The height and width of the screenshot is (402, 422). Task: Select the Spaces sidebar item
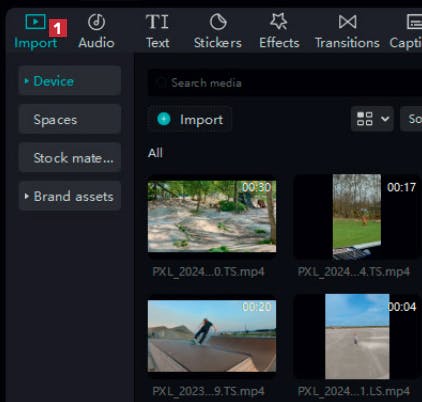(x=70, y=119)
